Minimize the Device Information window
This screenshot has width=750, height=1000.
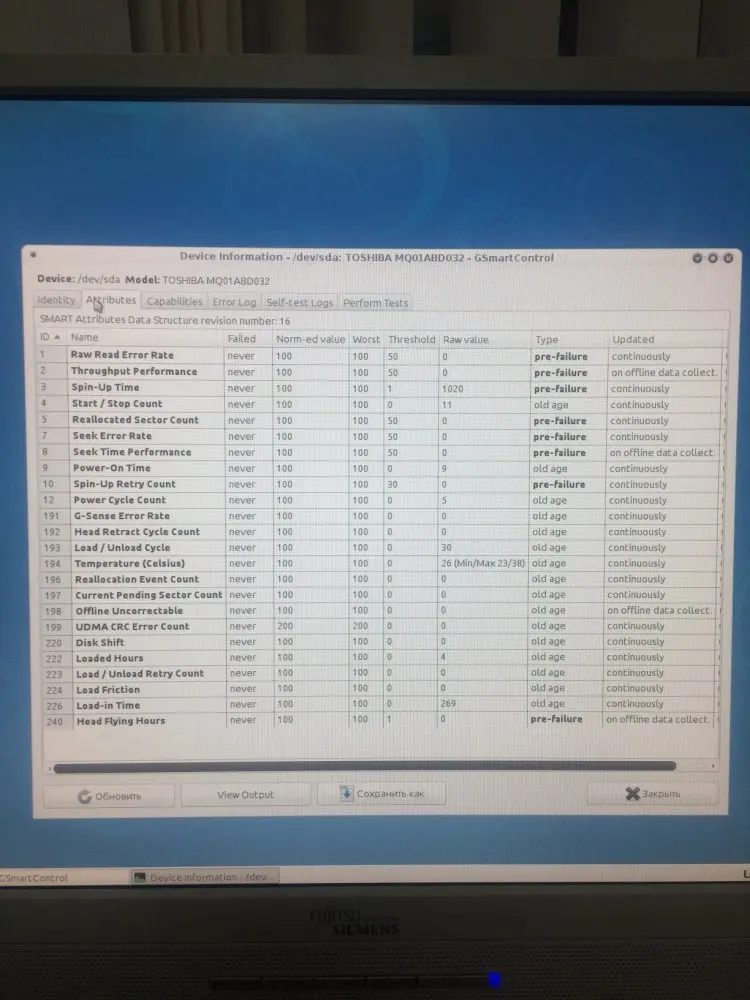pos(697,258)
